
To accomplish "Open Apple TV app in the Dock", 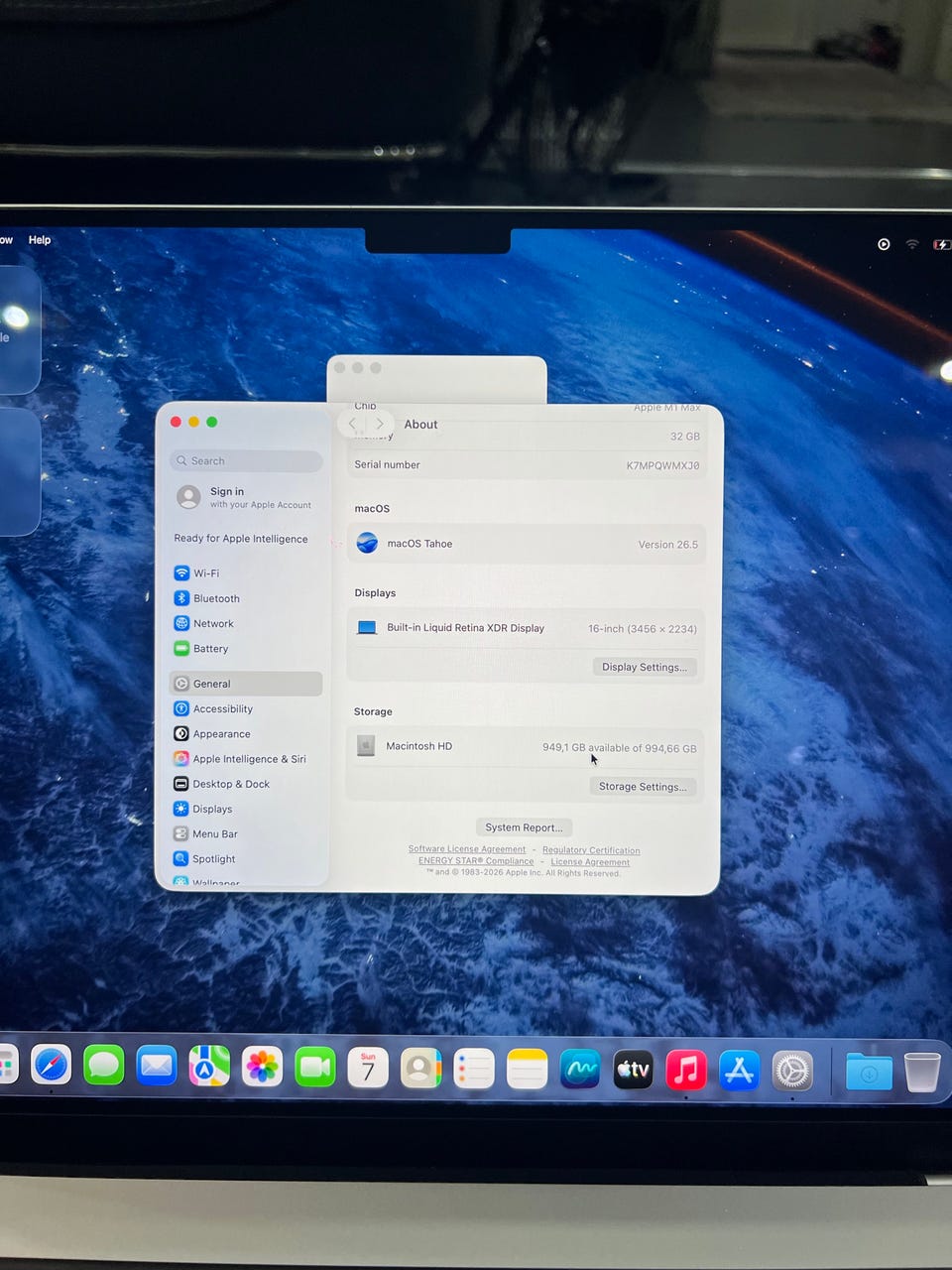I will tap(633, 1070).
